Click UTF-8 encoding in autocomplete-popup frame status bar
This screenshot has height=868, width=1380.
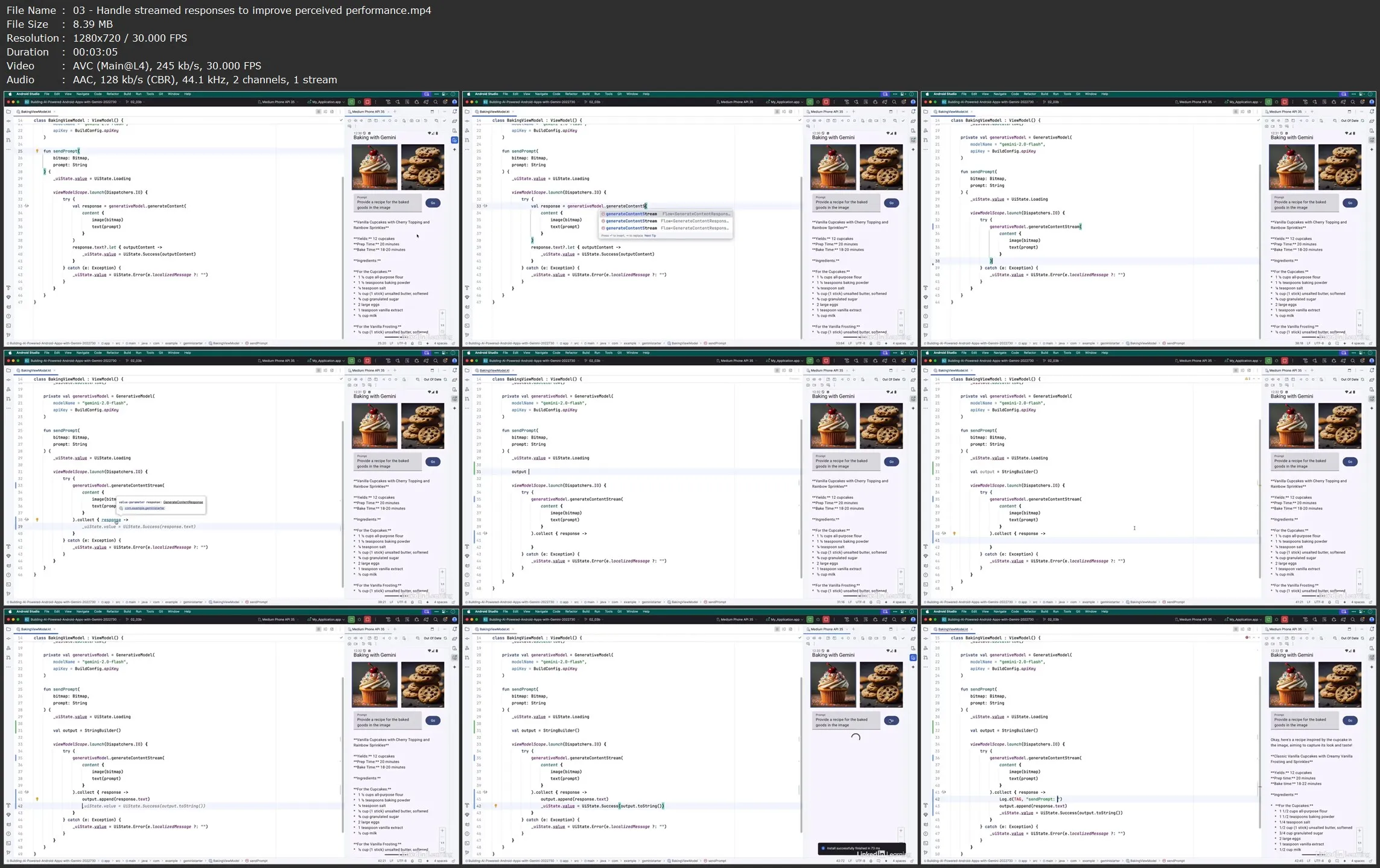pos(860,343)
